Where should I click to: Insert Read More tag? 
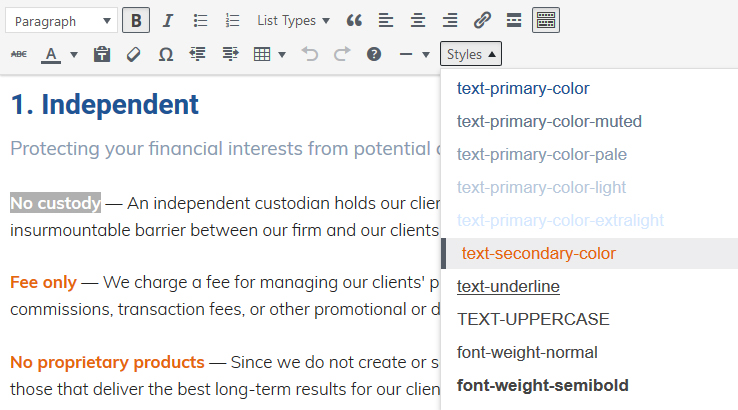point(514,20)
